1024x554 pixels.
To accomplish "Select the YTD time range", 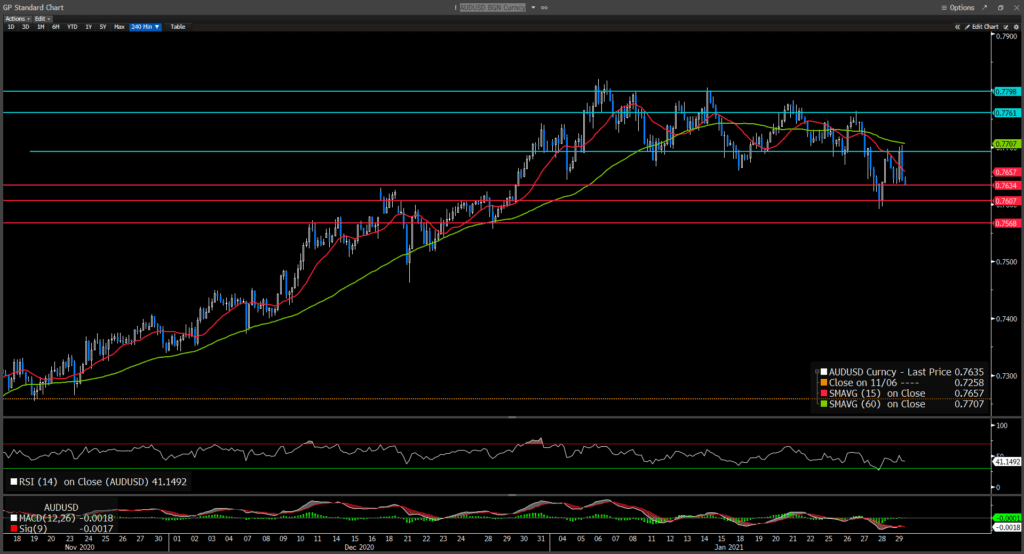I will (72, 27).
